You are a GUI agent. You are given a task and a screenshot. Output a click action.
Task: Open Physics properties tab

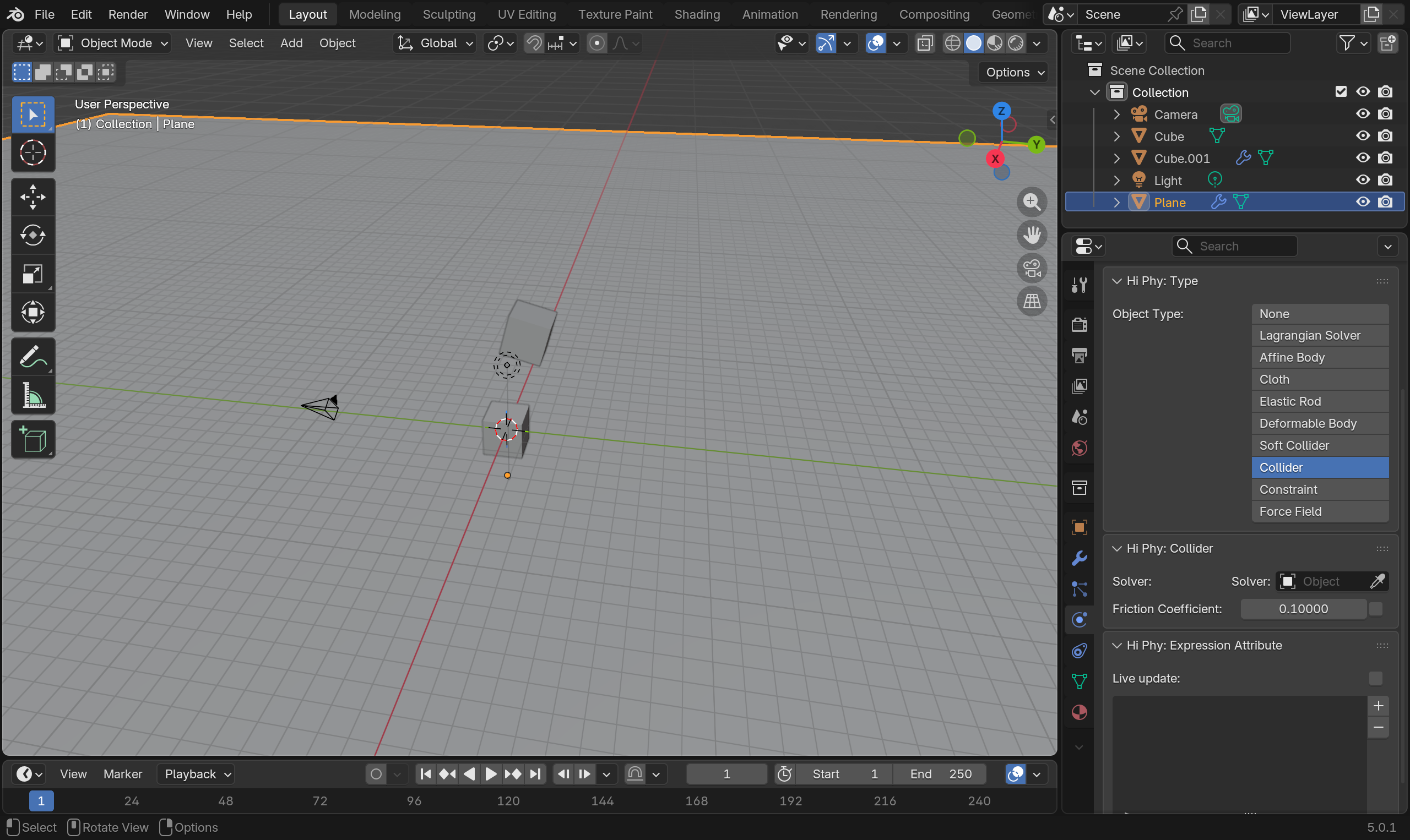tap(1080, 620)
